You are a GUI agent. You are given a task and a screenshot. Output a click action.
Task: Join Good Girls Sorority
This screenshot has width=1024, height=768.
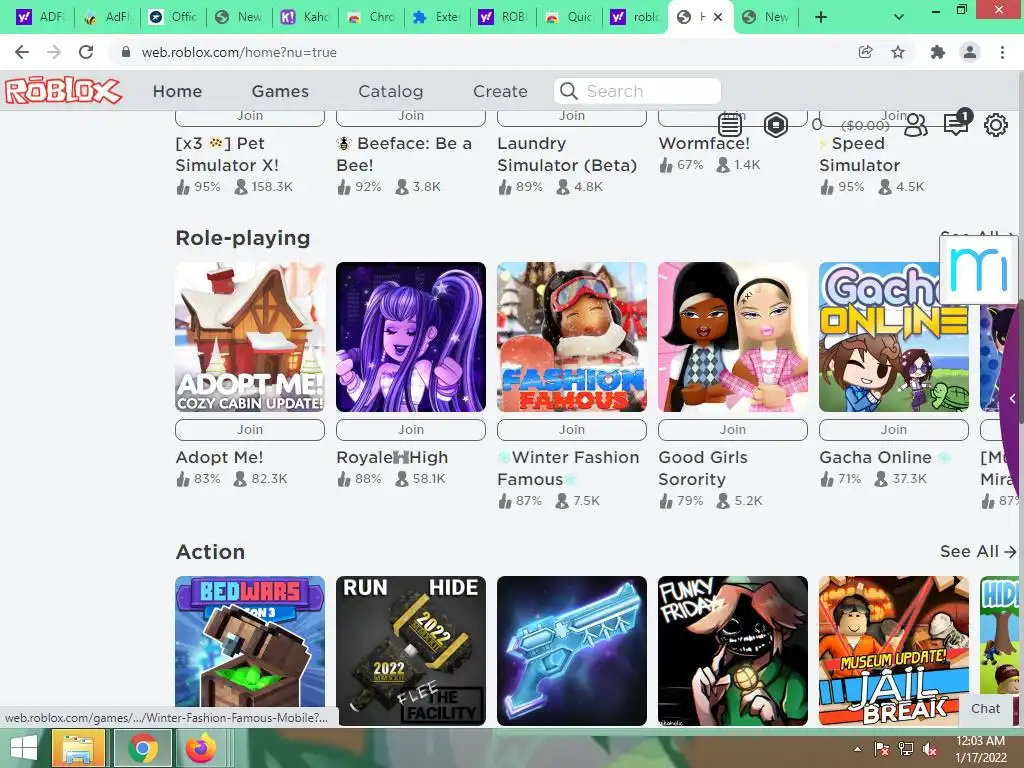(x=733, y=430)
